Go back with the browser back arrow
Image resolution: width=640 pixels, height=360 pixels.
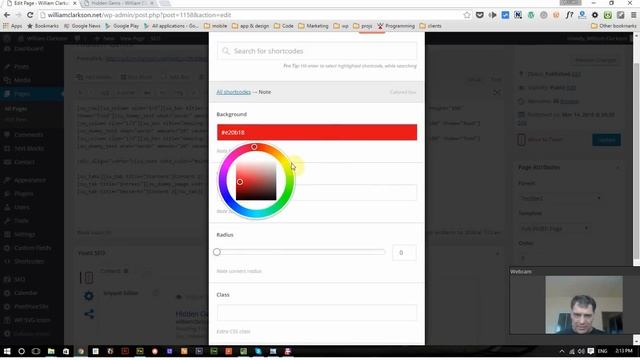[7, 15]
